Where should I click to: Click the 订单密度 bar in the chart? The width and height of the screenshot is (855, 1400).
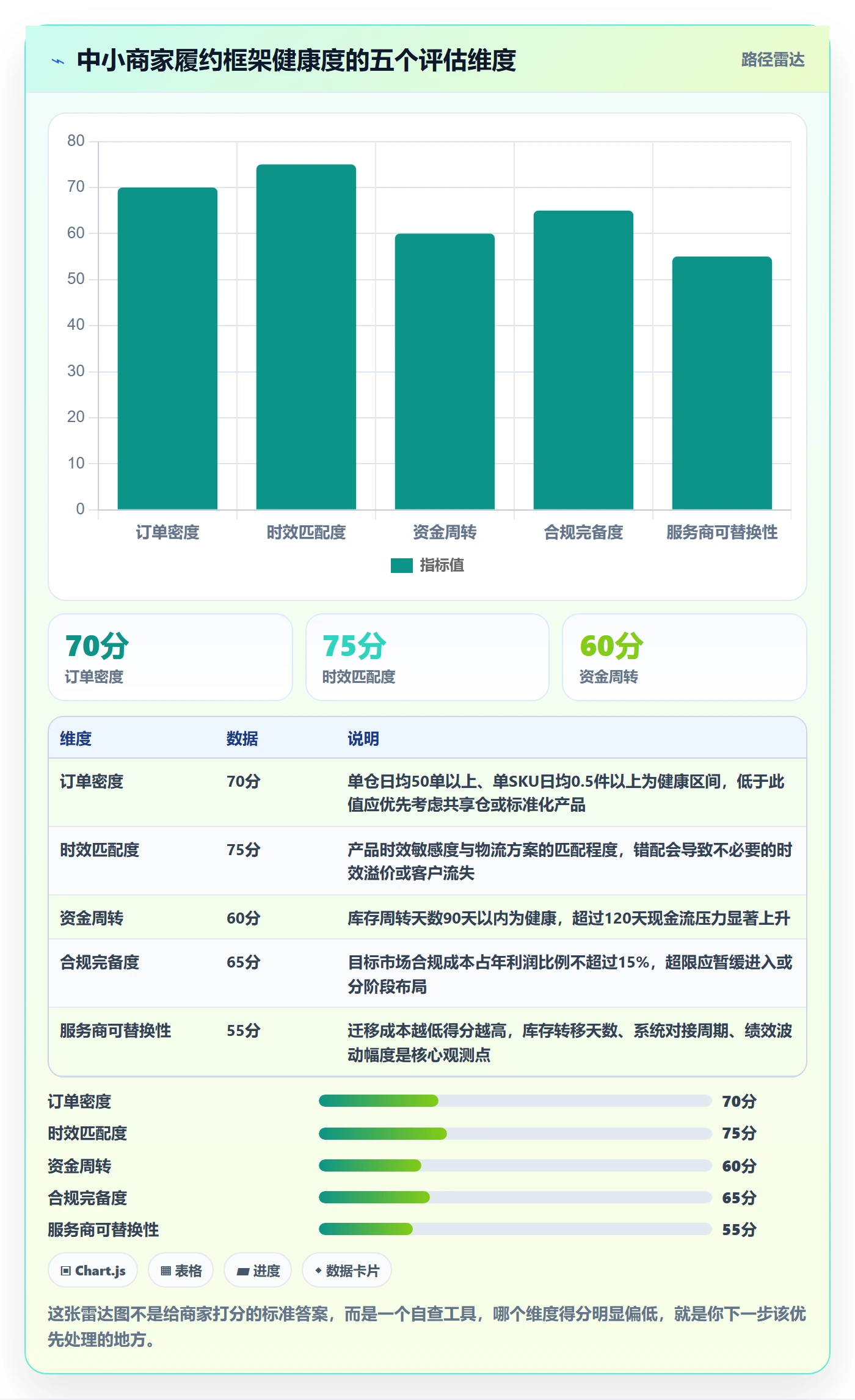[x=167, y=348]
